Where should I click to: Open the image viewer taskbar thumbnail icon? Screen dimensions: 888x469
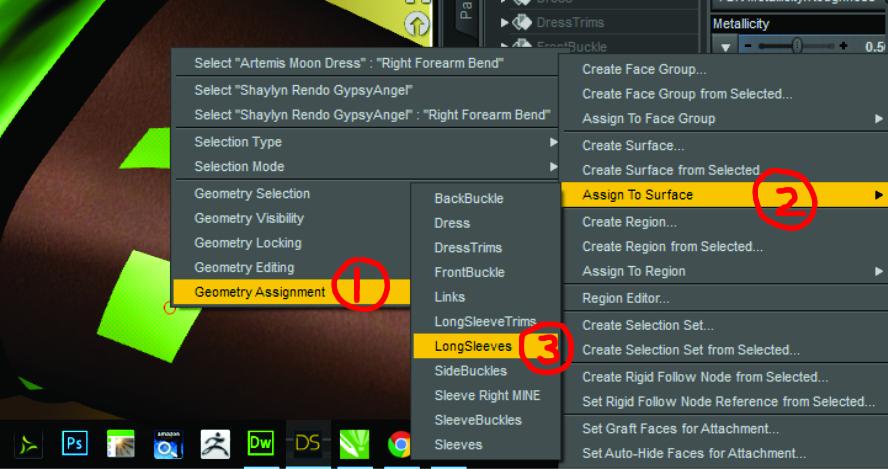121,444
